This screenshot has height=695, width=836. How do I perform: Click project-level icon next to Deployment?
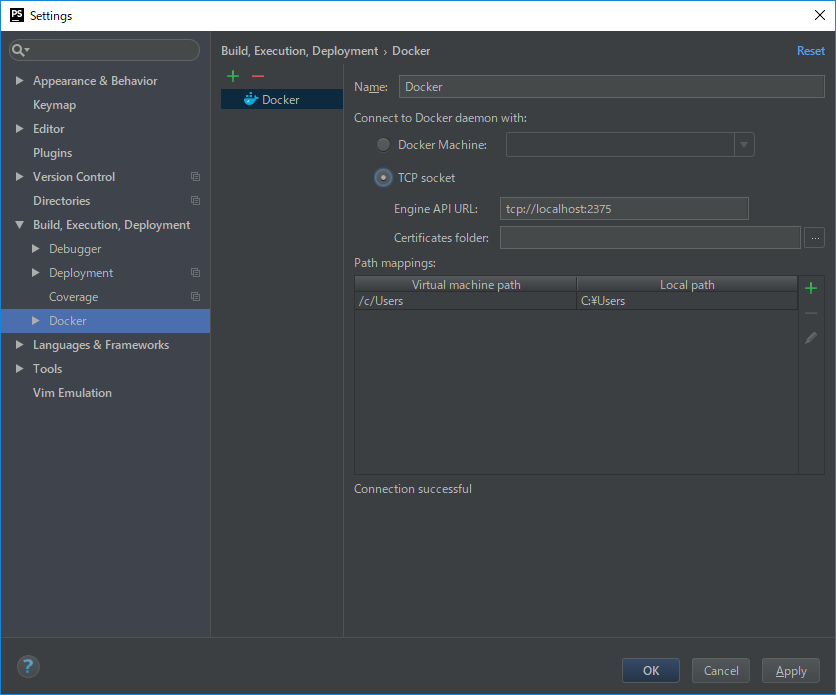pos(196,272)
